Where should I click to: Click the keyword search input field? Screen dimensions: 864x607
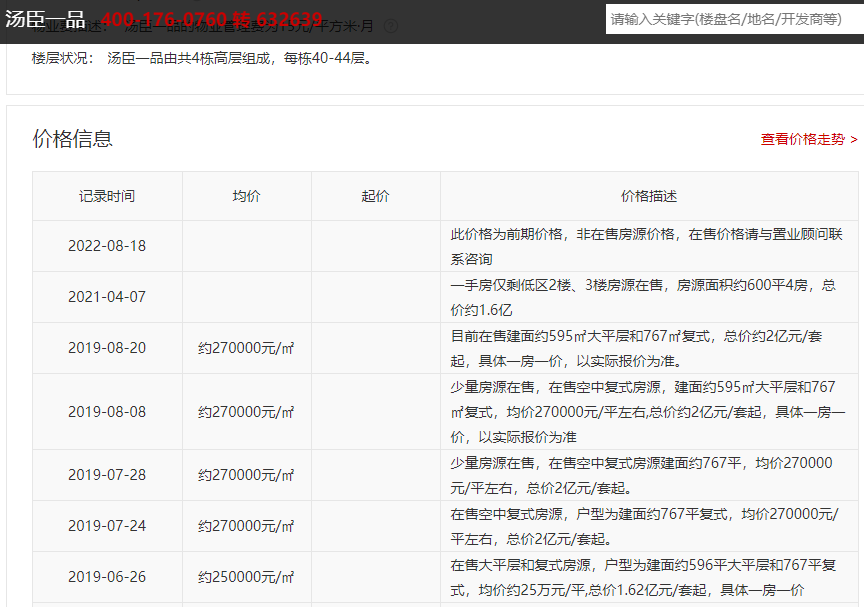(x=732, y=19)
